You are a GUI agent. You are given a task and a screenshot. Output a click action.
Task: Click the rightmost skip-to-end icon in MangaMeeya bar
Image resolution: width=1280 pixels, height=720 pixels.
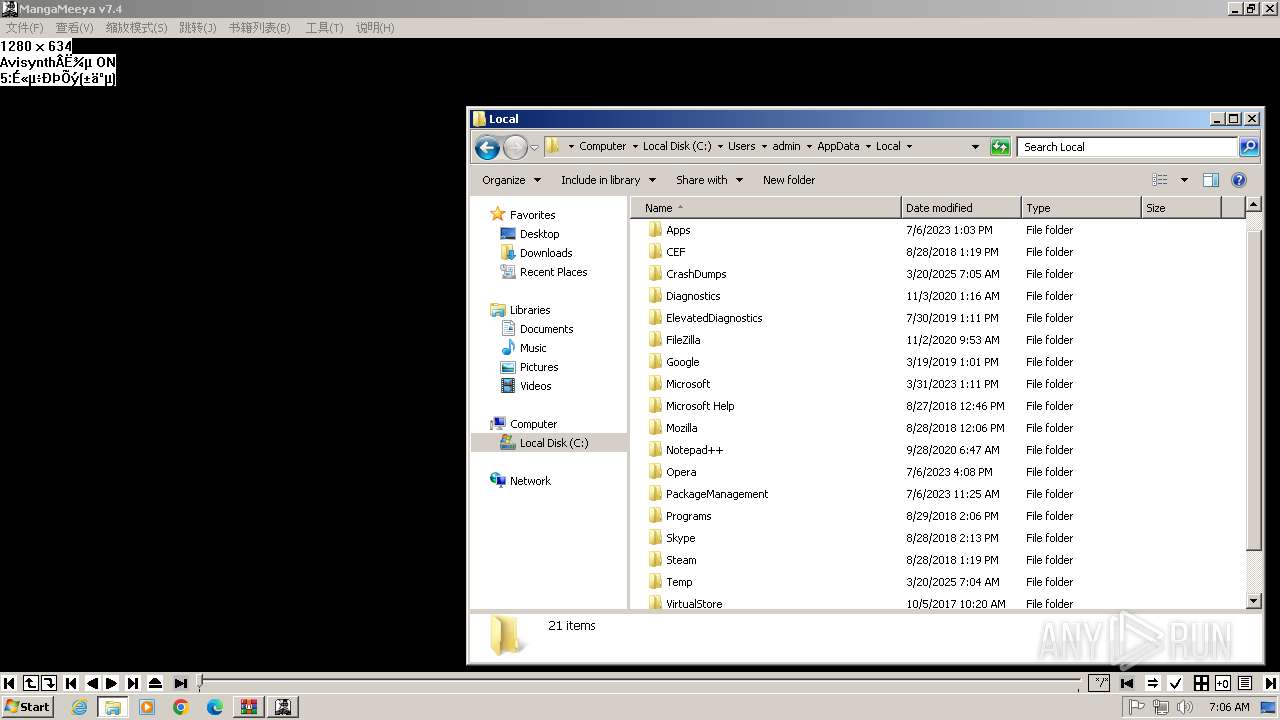(1270, 683)
